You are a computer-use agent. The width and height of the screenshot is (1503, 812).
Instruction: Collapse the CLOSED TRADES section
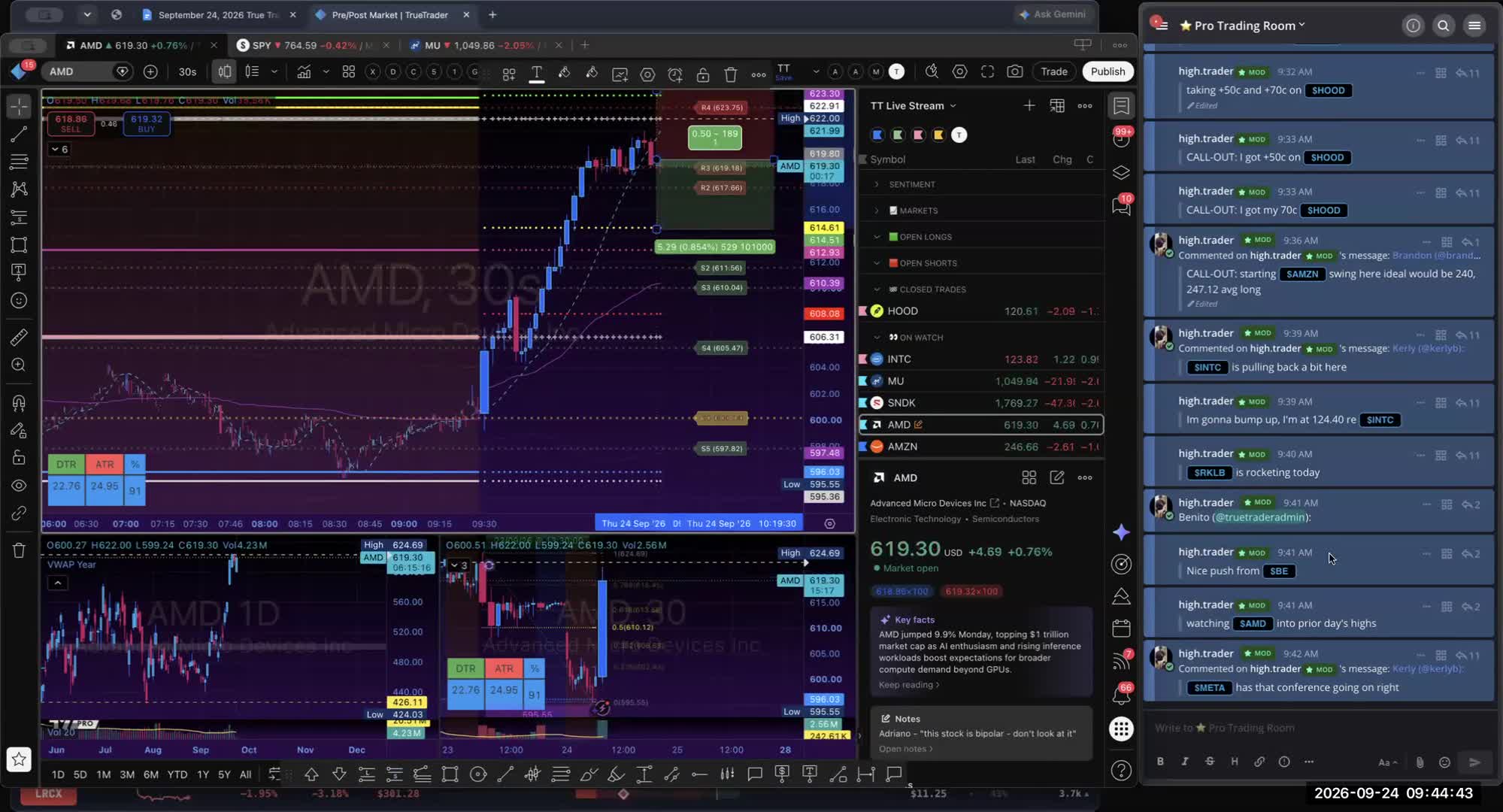[x=877, y=289]
